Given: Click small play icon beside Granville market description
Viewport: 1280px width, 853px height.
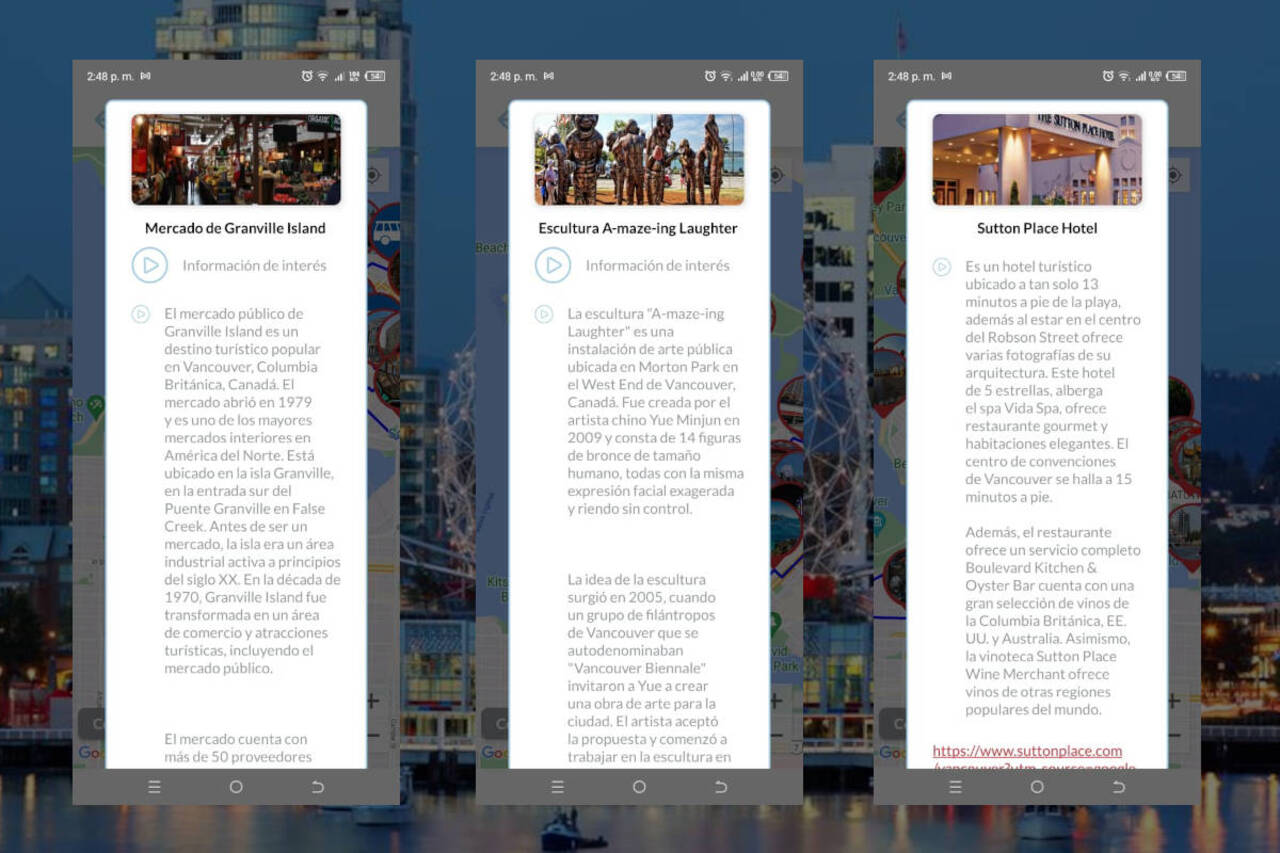Looking at the screenshot, I should point(140,314).
